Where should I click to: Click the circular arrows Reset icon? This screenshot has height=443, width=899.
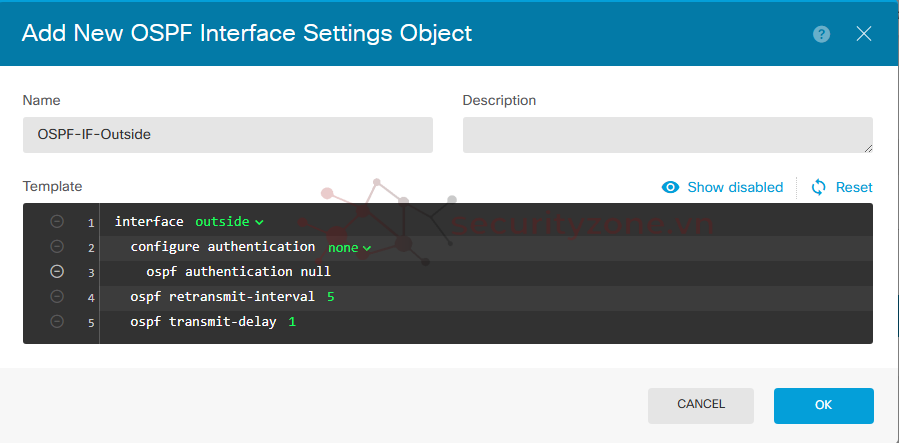819,187
